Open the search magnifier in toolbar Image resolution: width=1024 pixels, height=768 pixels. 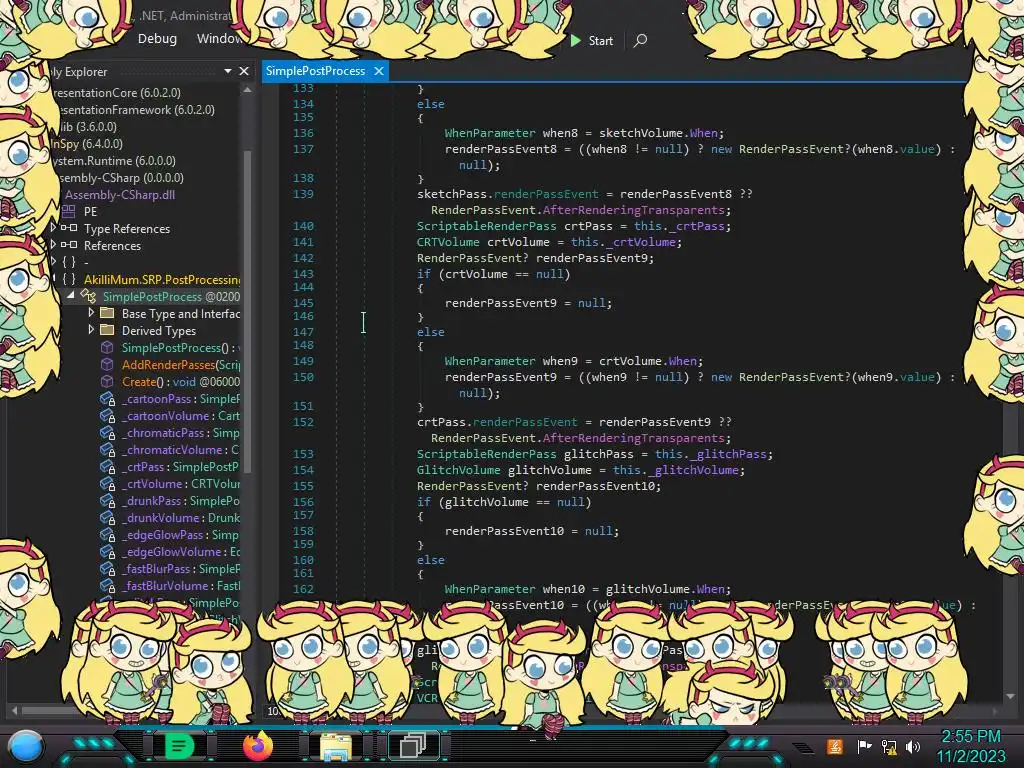[x=640, y=40]
